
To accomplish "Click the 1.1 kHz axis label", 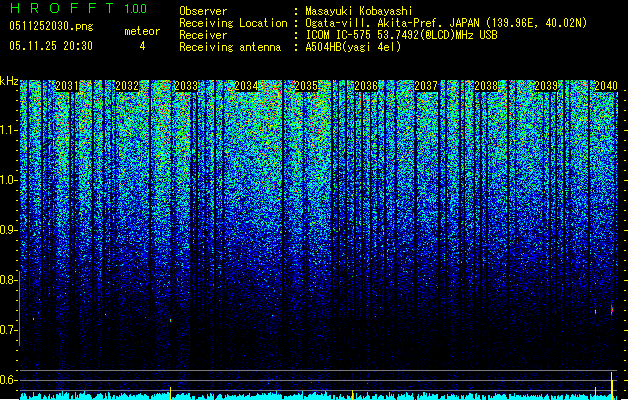I will pyautogui.click(x=8, y=130).
